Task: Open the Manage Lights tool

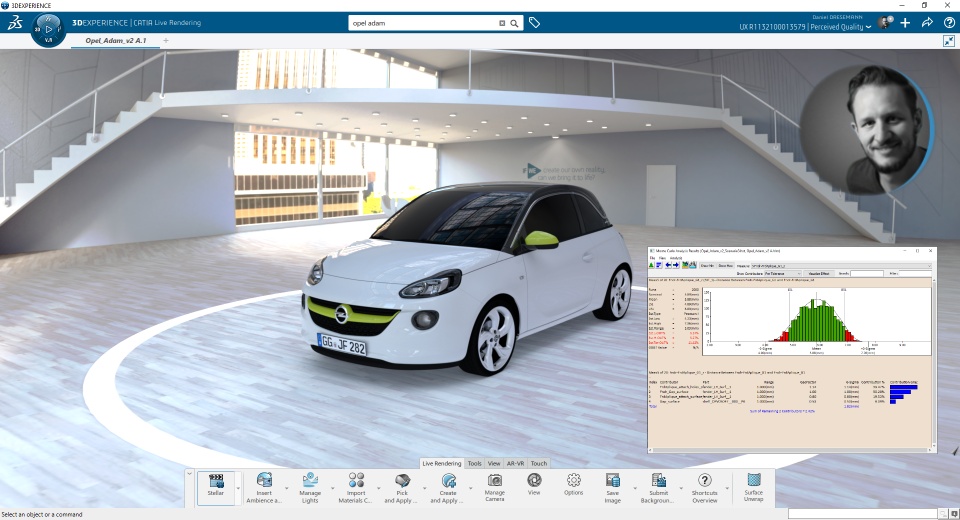Action: coord(310,488)
